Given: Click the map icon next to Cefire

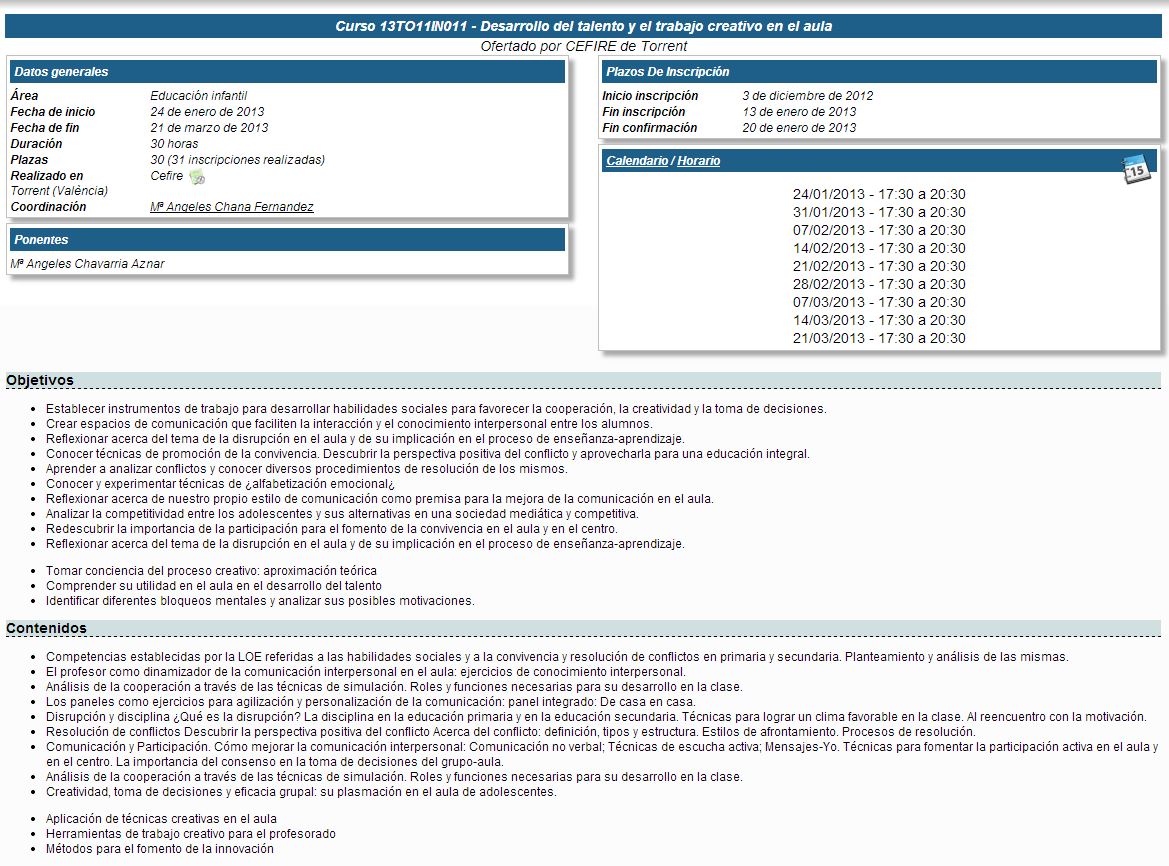Looking at the screenshot, I should click(197, 177).
